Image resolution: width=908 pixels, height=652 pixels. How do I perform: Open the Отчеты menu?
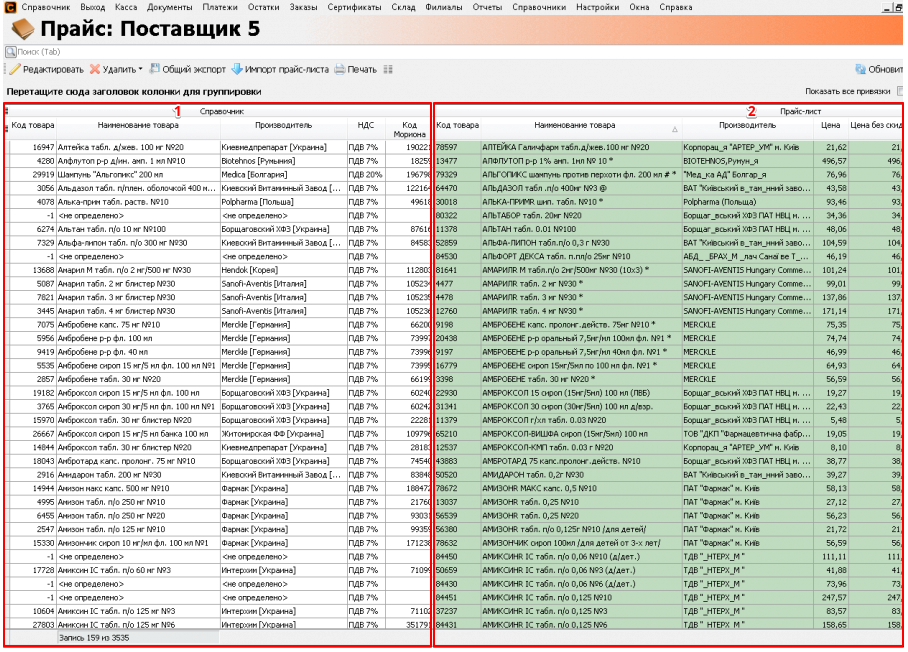pyautogui.click(x=487, y=7)
